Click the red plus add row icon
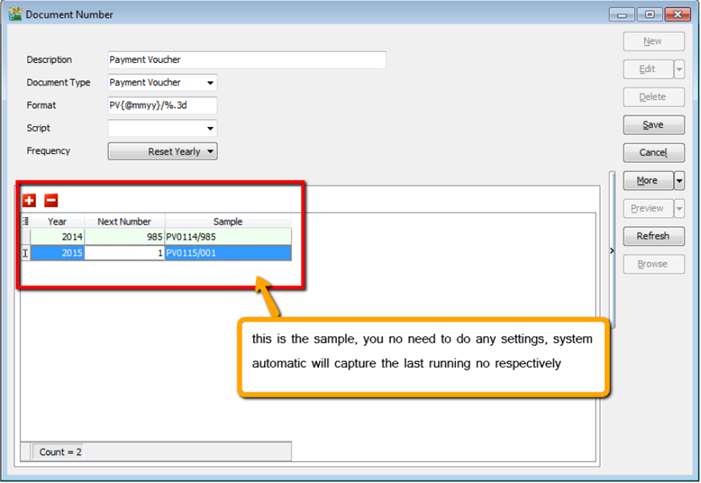The height and width of the screenshot is (483, 701). pyautogui.click(x=29, y=200)
